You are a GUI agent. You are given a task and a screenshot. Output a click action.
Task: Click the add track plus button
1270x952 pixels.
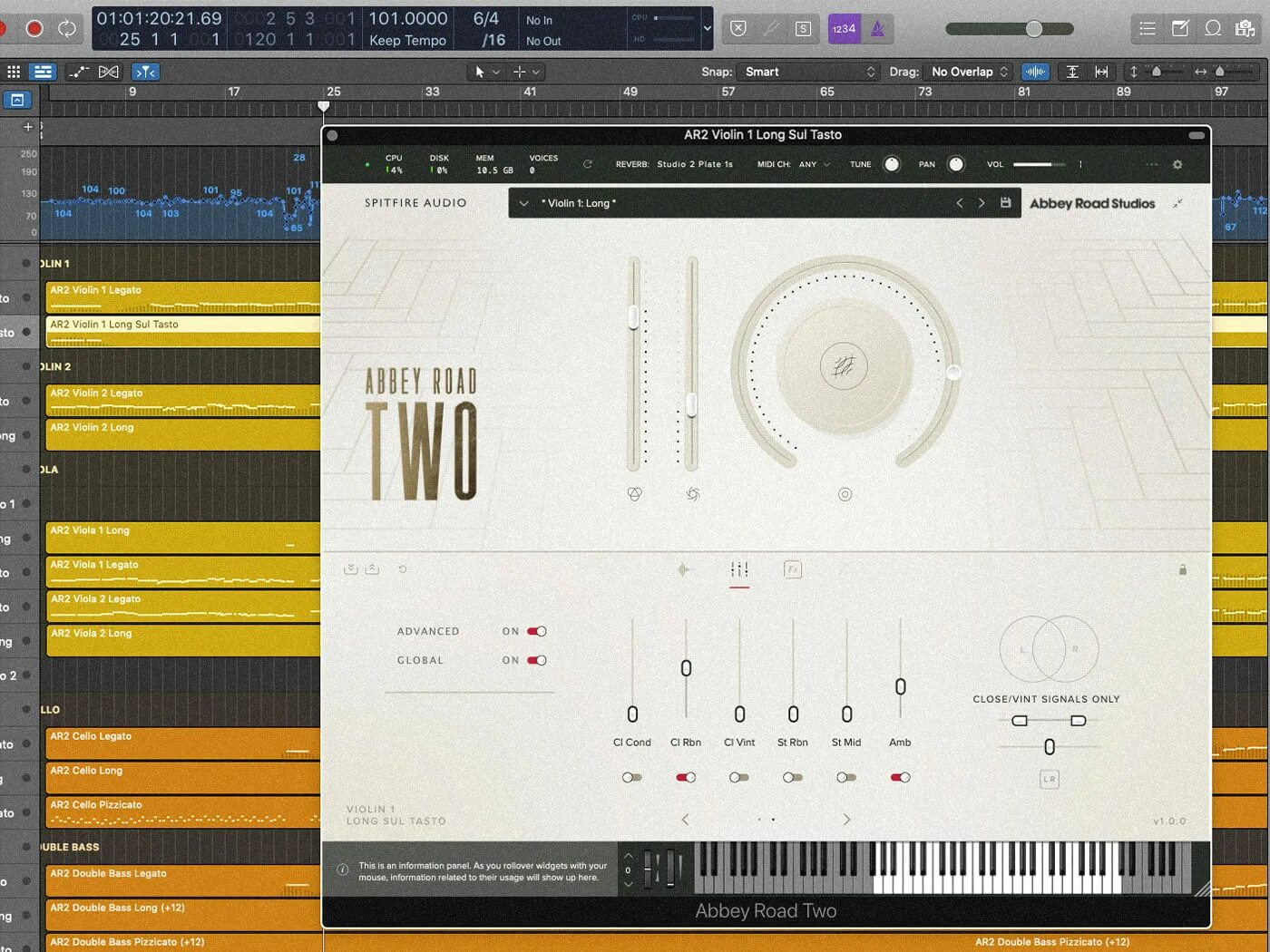click(27, 127)
